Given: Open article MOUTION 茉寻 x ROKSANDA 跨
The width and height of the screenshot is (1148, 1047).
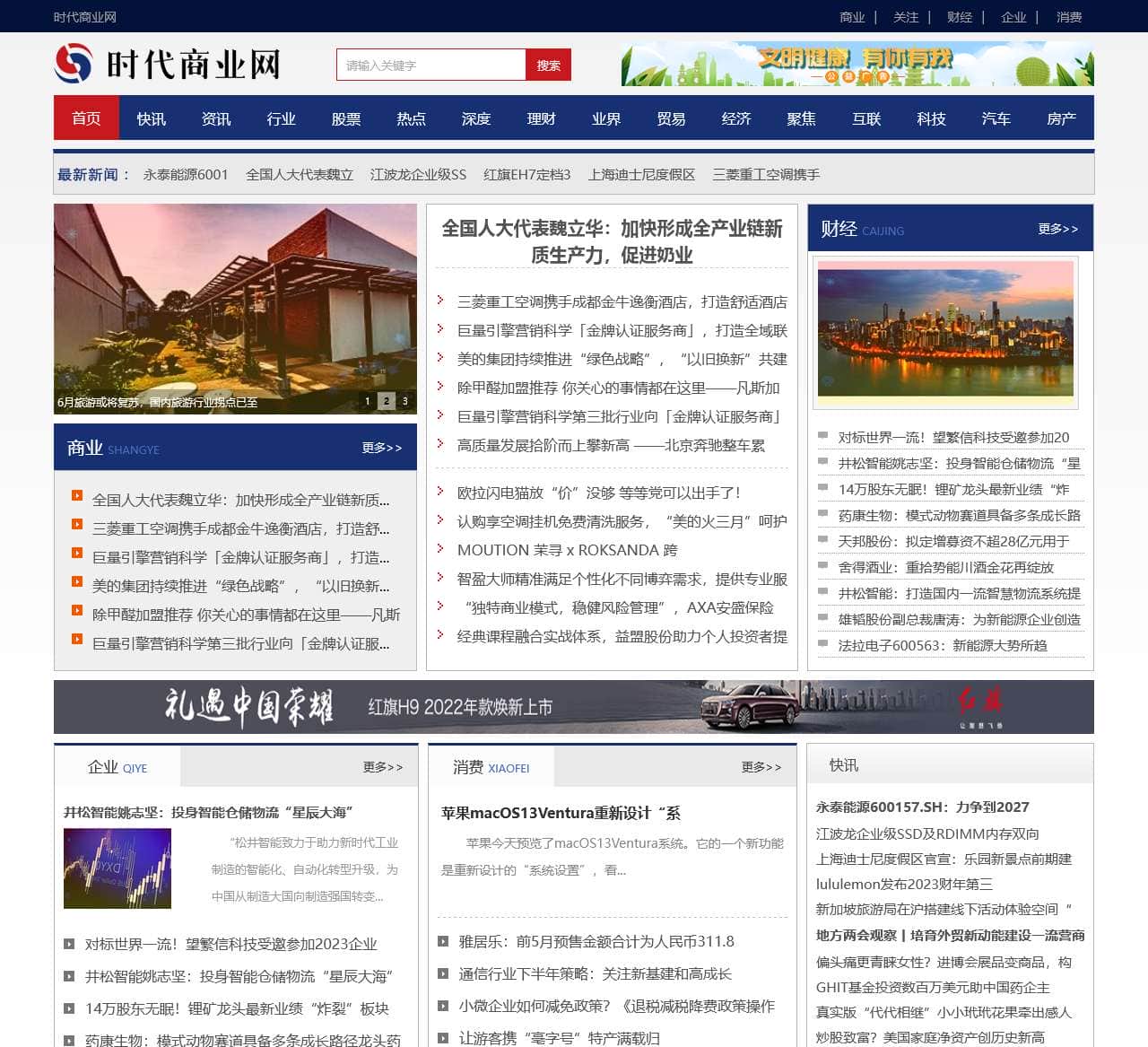Looking at the screenshot, I should 568,550.
